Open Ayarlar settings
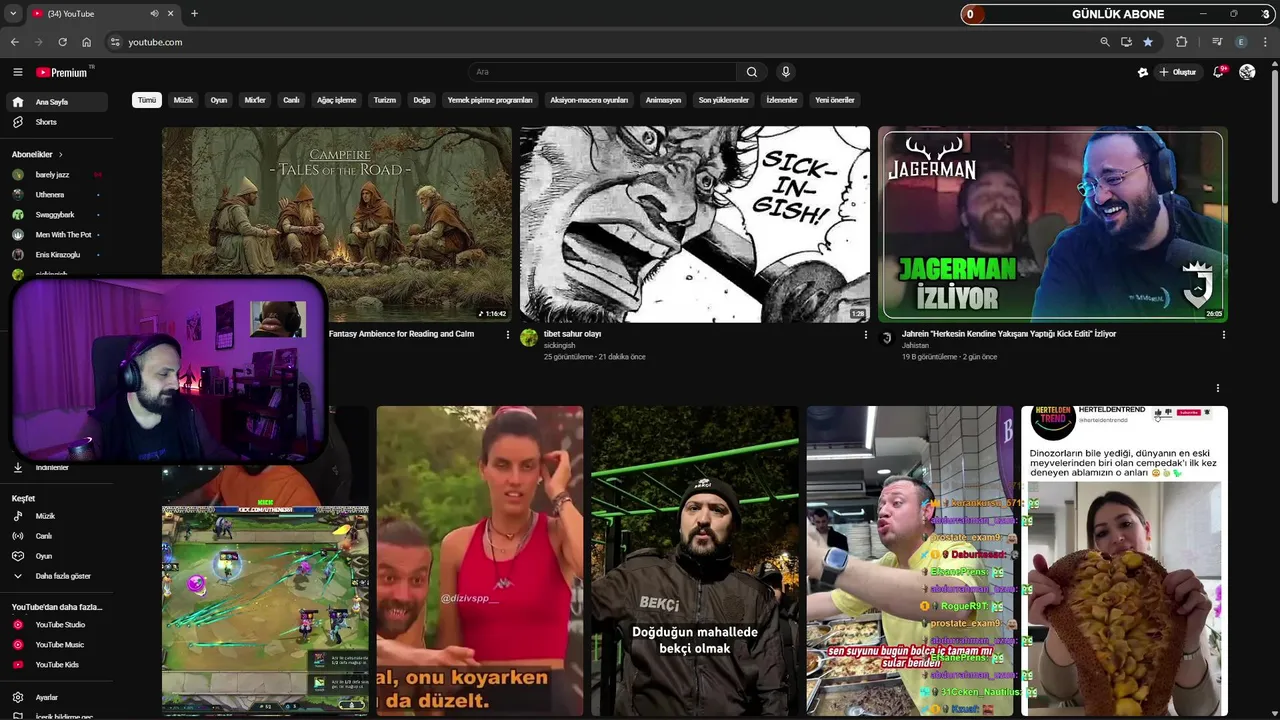This screenshot has height=720, width=1280. pyautogui.click(x=59, y=698)
